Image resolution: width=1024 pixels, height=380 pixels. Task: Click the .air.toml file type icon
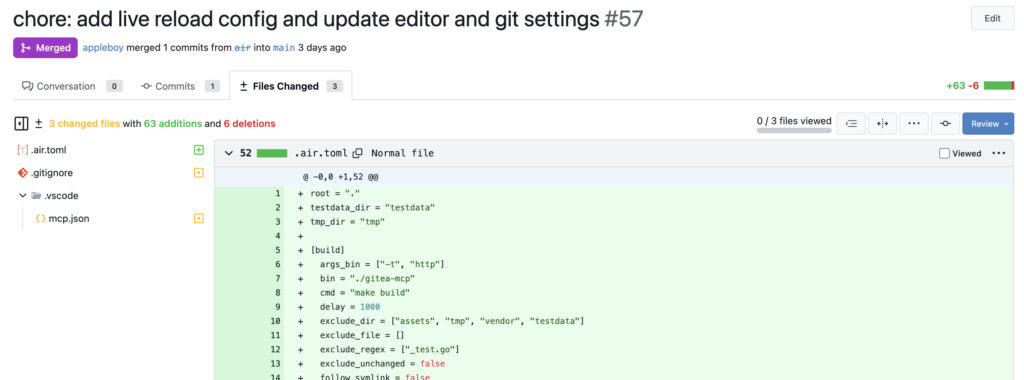click(x=23, y=150)
